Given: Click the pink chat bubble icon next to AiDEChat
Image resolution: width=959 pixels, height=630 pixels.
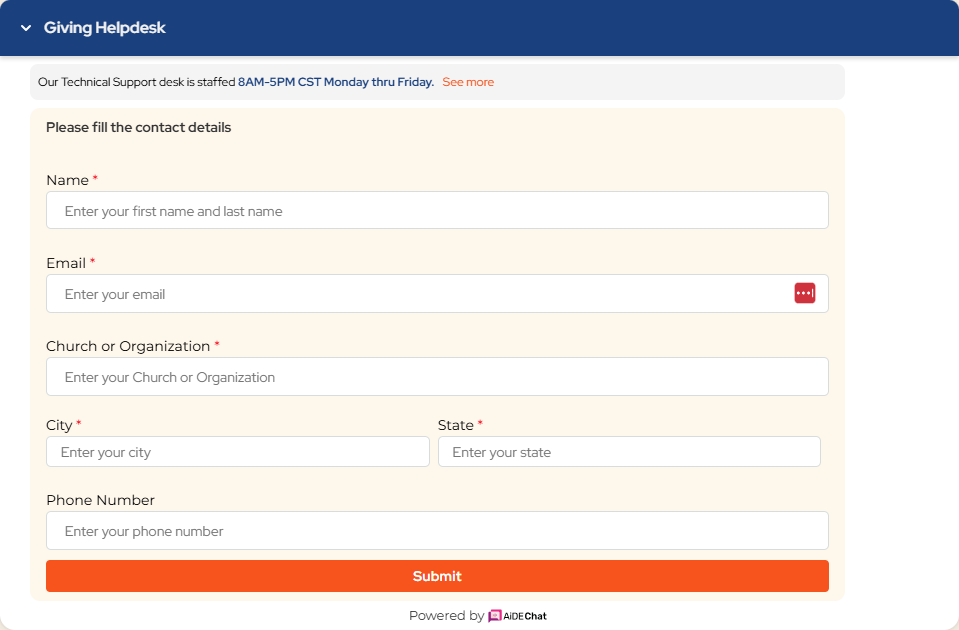Looking at the screenshot, I should tap(494, 616).
